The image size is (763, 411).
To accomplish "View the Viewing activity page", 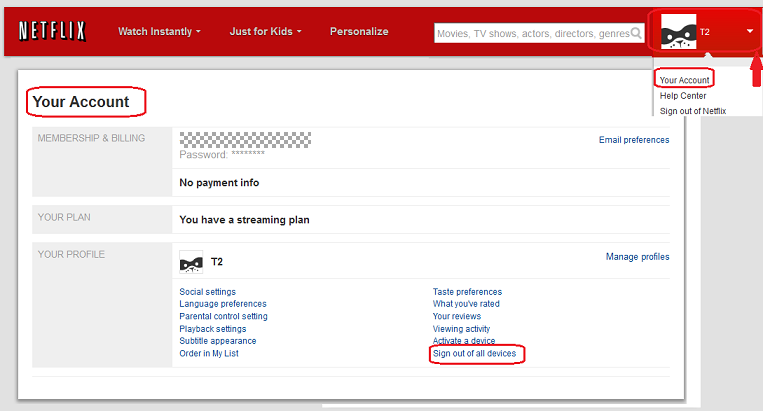I will (x=461, y=329).
